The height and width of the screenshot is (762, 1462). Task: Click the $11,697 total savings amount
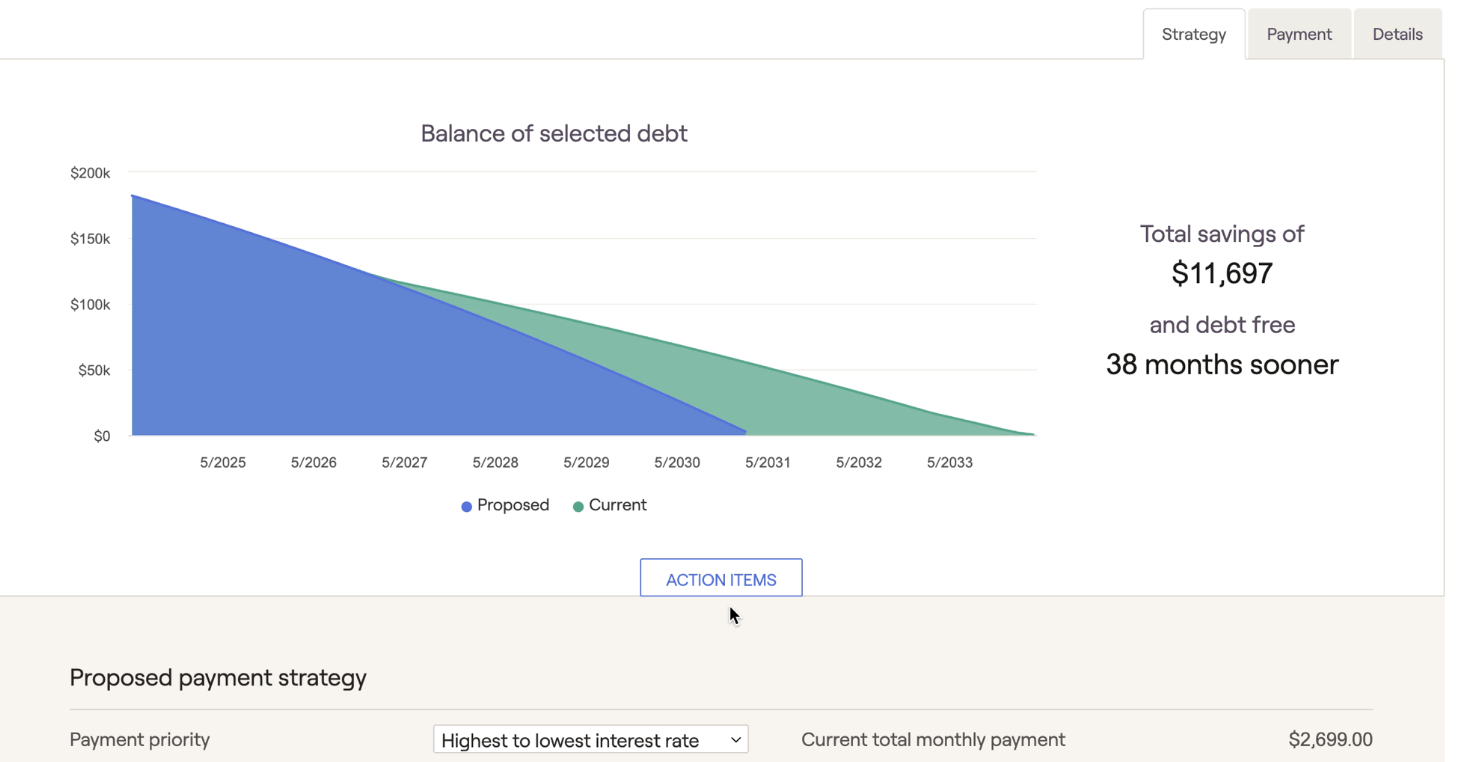(1222, 273)
